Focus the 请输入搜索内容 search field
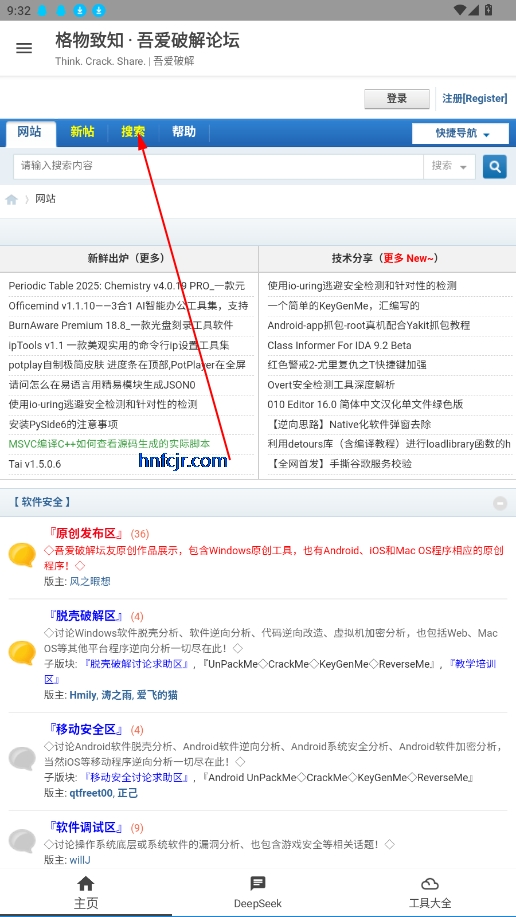The width and height of the screenshot is (516, 917). 218,167
